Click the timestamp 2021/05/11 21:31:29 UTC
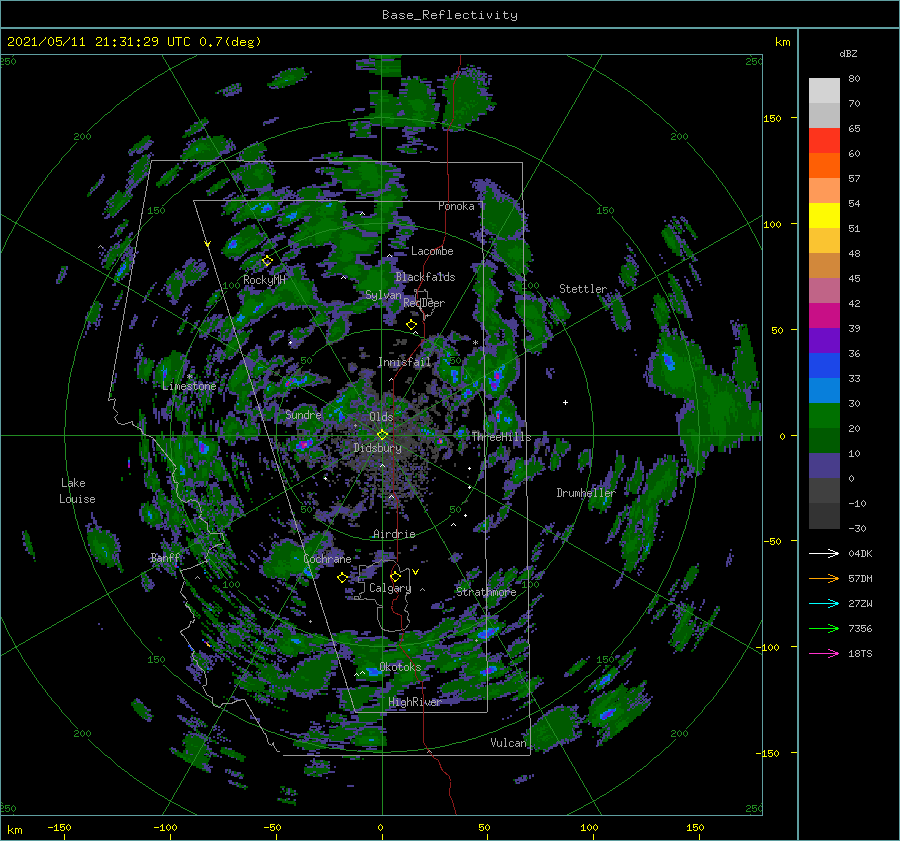This screenshot has width=900, height=841. (x=98, y=42)
